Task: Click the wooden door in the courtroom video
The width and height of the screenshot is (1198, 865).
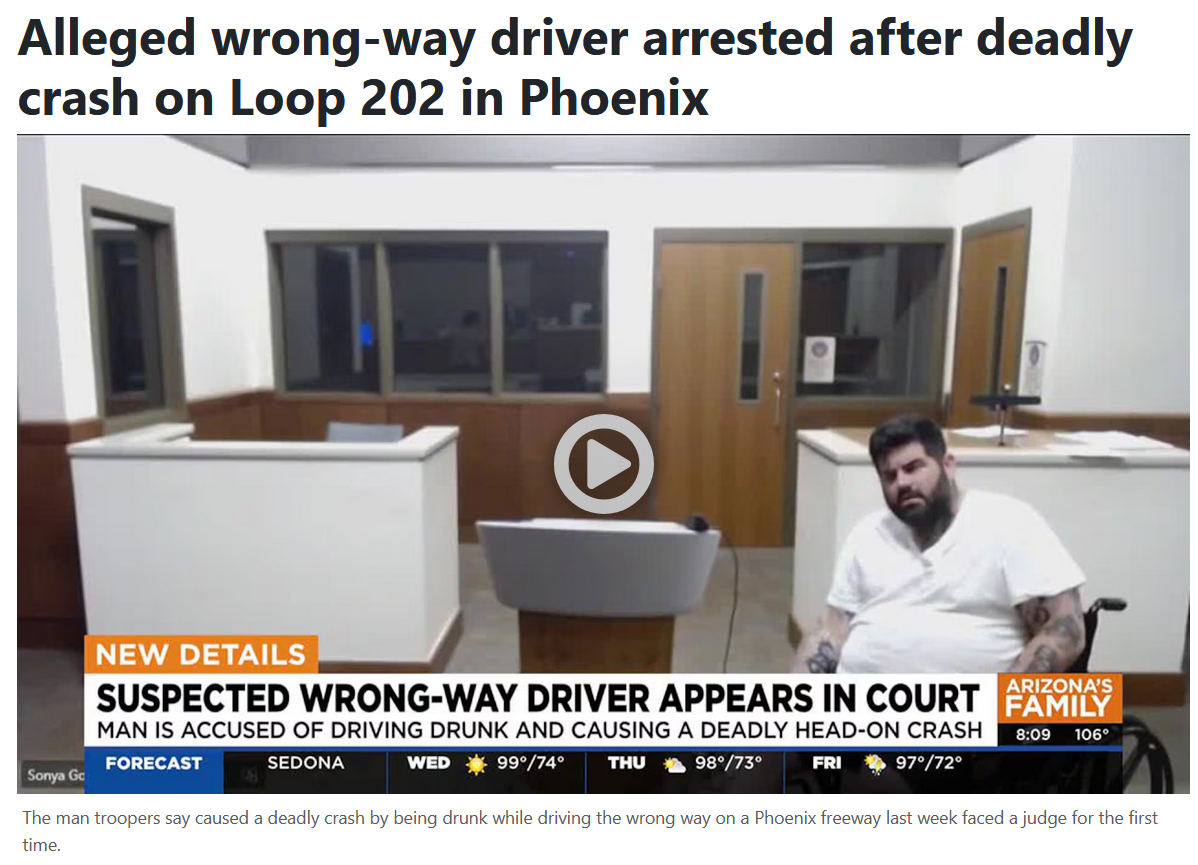Action: coord(726,388)
